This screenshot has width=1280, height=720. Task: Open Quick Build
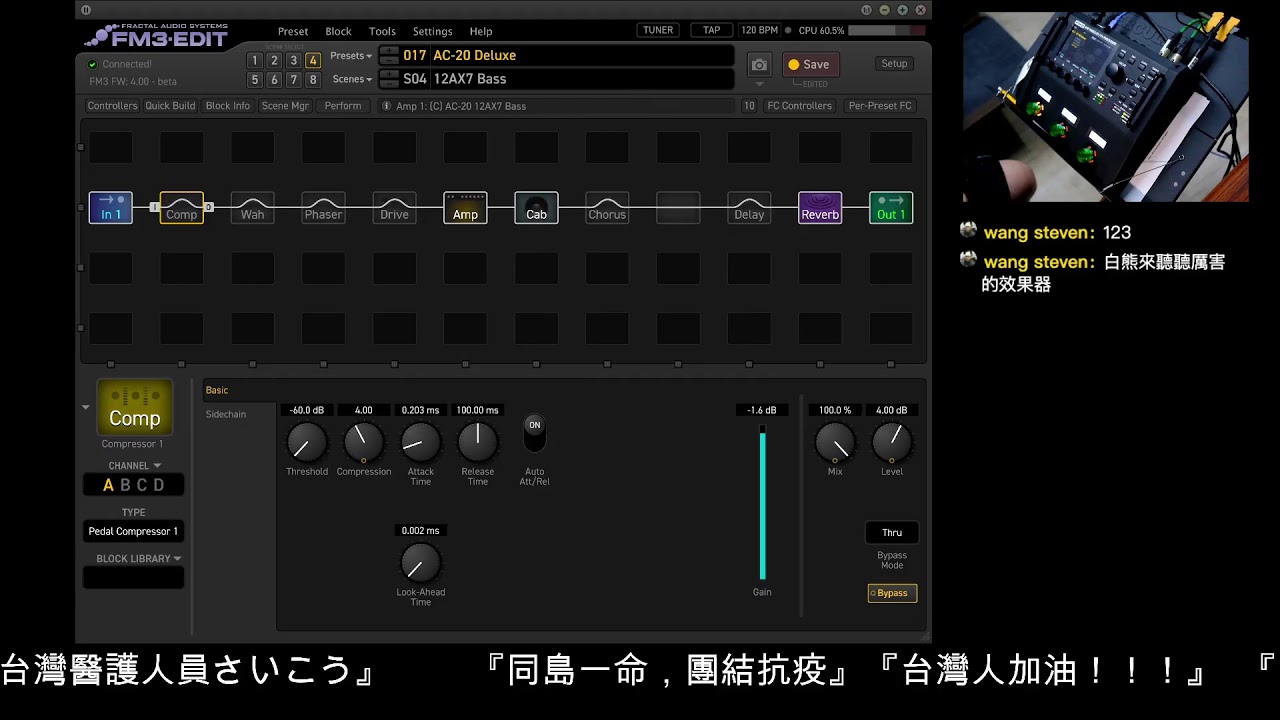pos(170,106)
